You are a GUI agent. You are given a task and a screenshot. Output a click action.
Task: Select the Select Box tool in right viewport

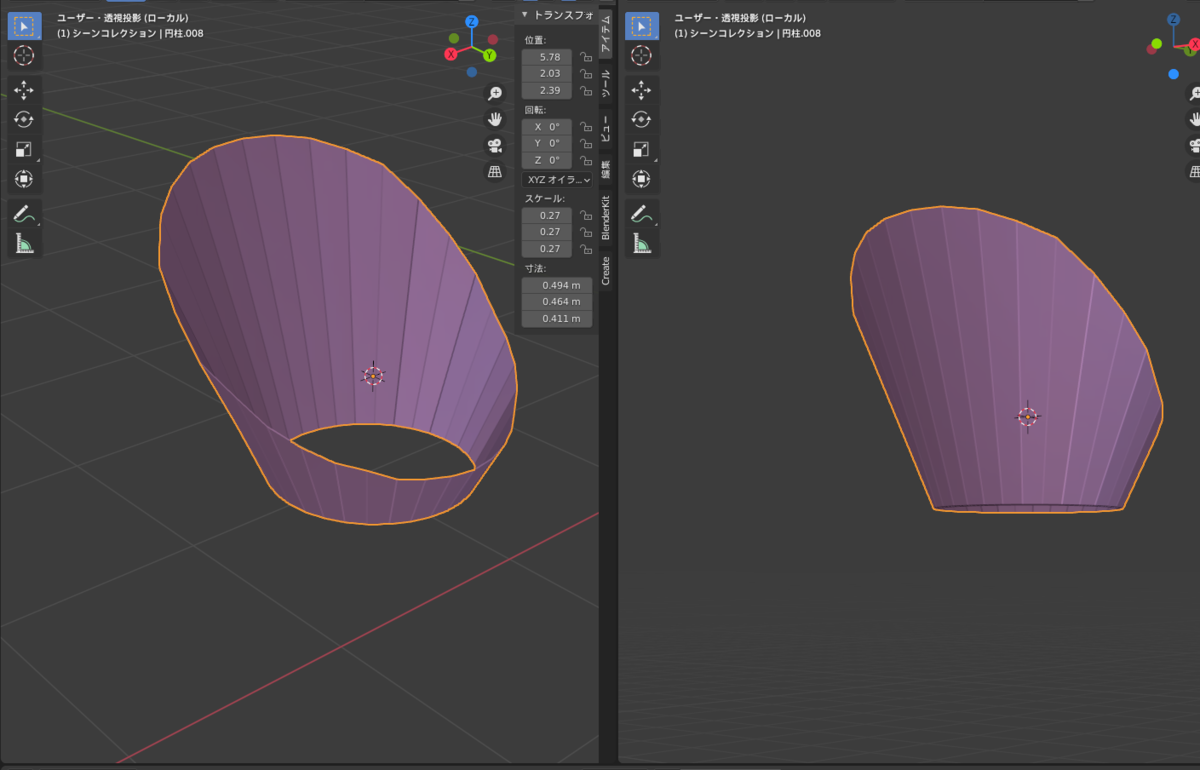tap(642, 25)
